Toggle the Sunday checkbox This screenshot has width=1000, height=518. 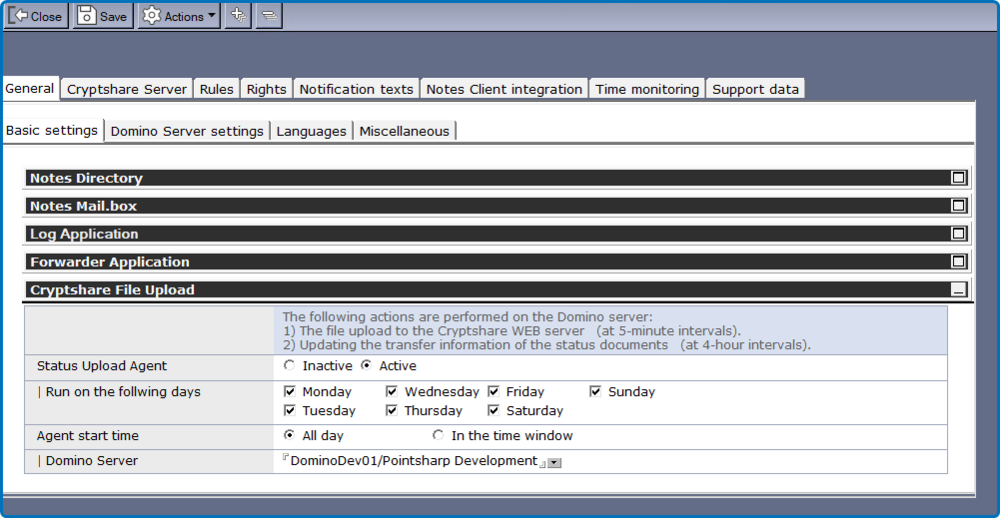pos(596,392)
